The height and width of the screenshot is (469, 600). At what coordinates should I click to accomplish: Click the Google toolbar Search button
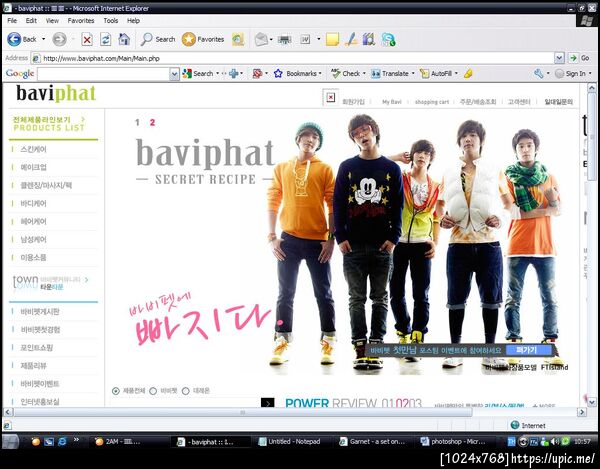coord(199,73)
